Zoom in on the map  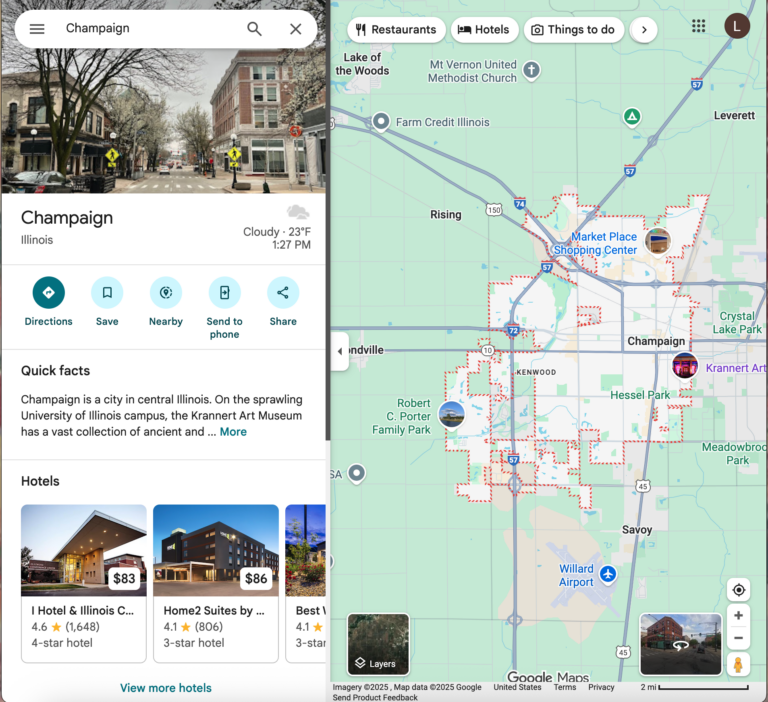pos(738,616)
